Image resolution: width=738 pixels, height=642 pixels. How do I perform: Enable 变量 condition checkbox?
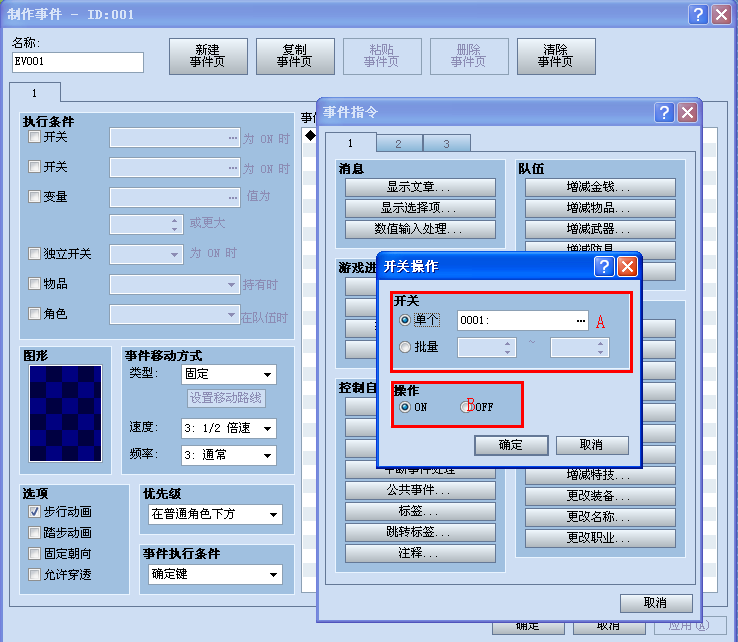(x=34, y=196)
